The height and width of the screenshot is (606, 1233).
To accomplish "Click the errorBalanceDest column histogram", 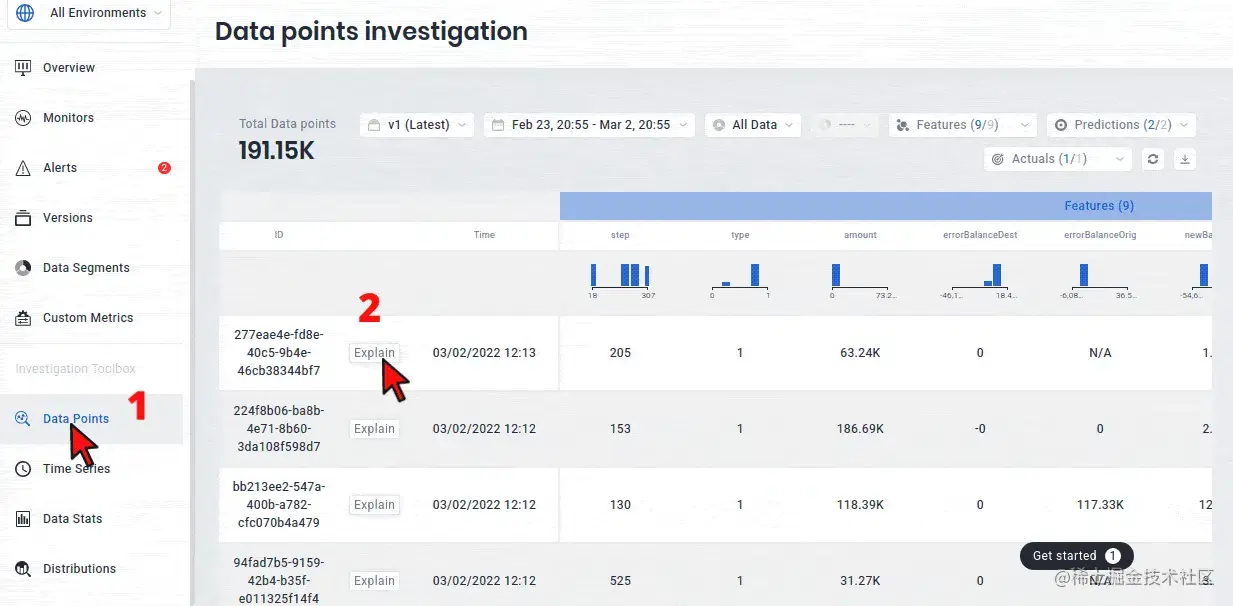I will click(x=980, y=280).
